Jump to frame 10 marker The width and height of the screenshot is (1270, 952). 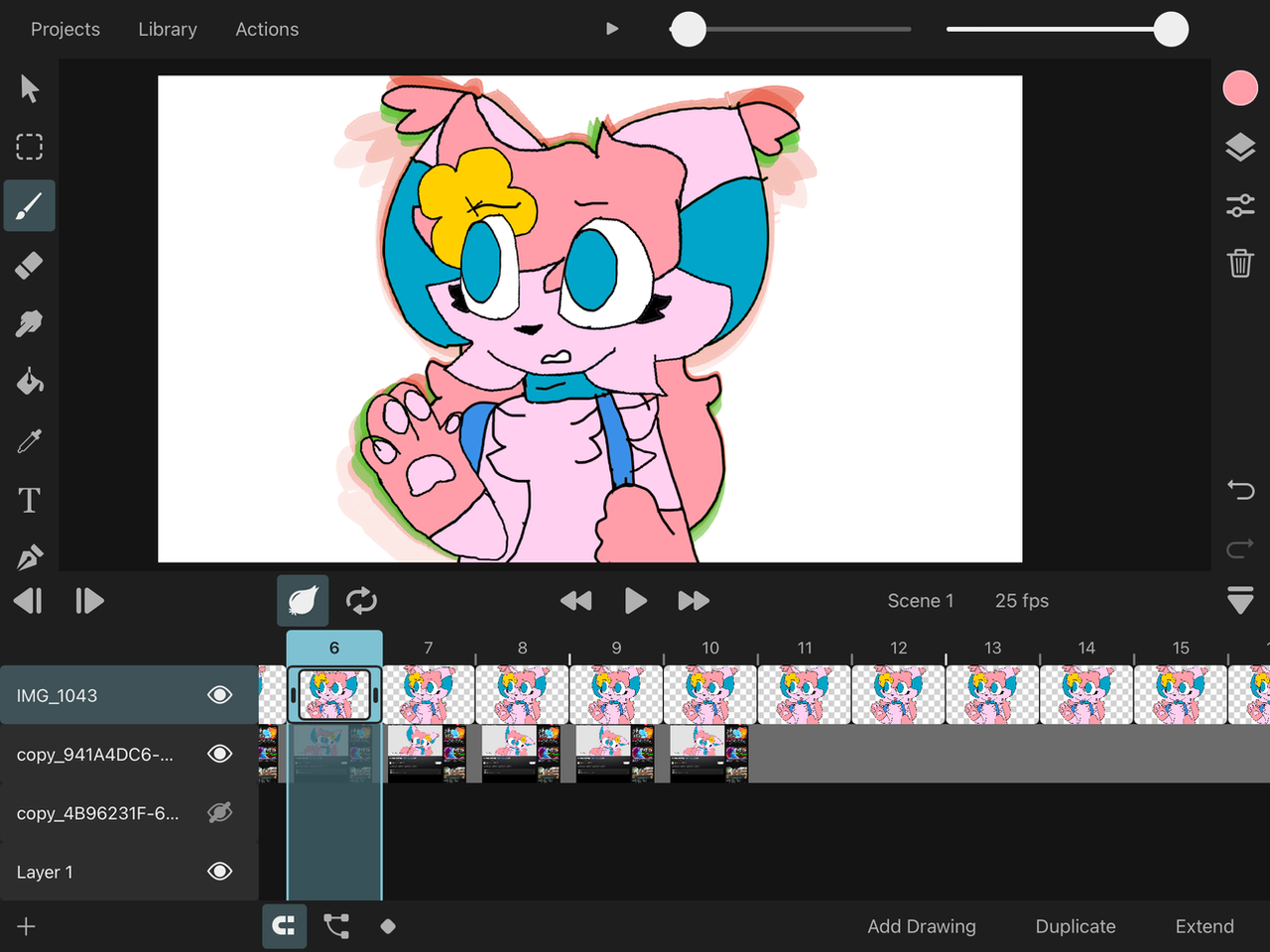(x=710, y=647)
